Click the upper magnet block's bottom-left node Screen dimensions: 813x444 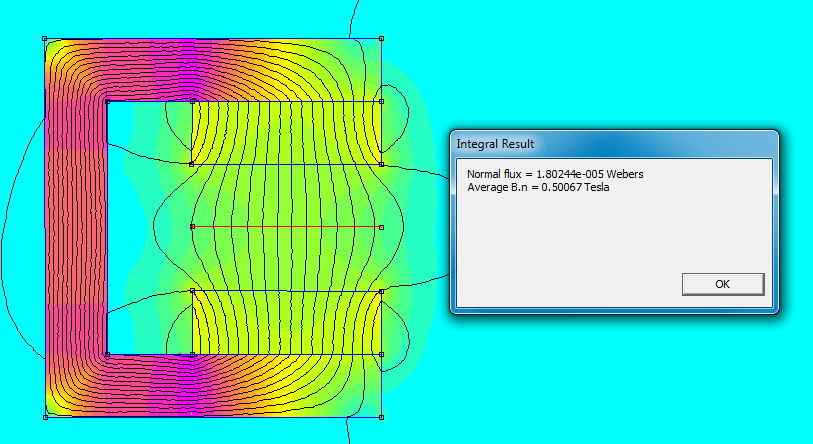coord(192,164)
